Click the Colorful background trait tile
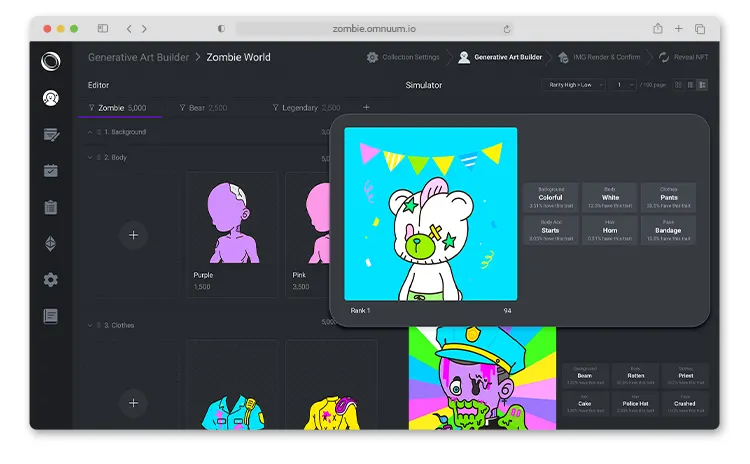This screenshot has height=464, width=750. pyautogui.click(x=551, y=197)
